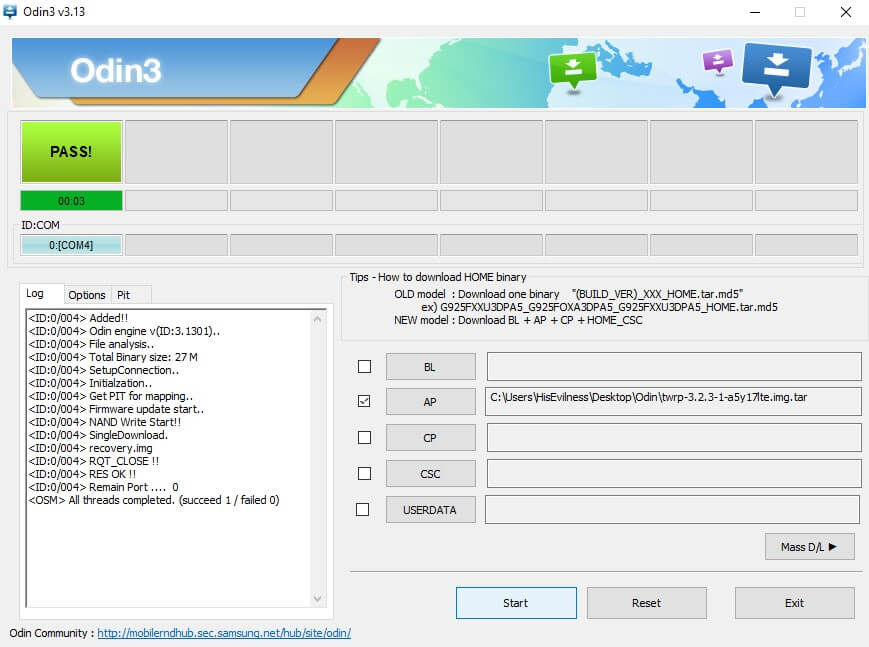Click the CSC file browse button
Viewport: 869px width, 647px height.
pyautogui.click(x=431, y=473)
